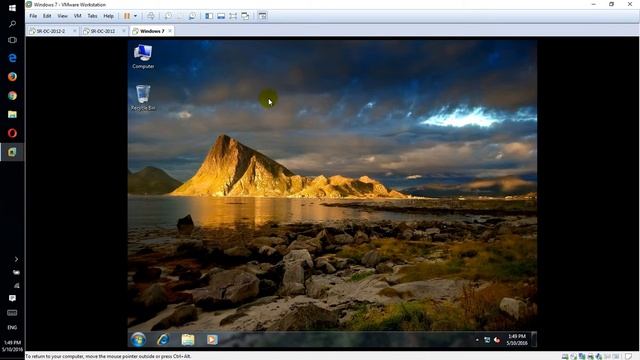Open the host Windows Start button
Viewport: 640px width, 360px height.
point(12,8)
